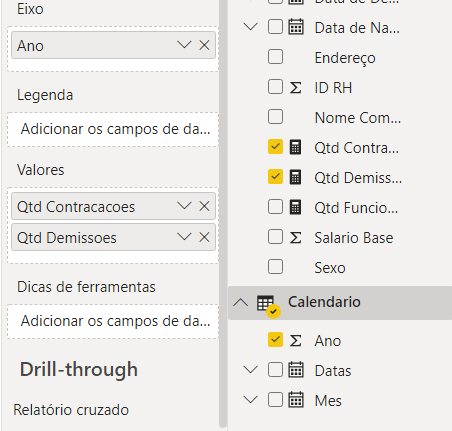Viewport: 452px width, 431px height.
Task: Select the Sexo field name
Action: coord(330,268)
